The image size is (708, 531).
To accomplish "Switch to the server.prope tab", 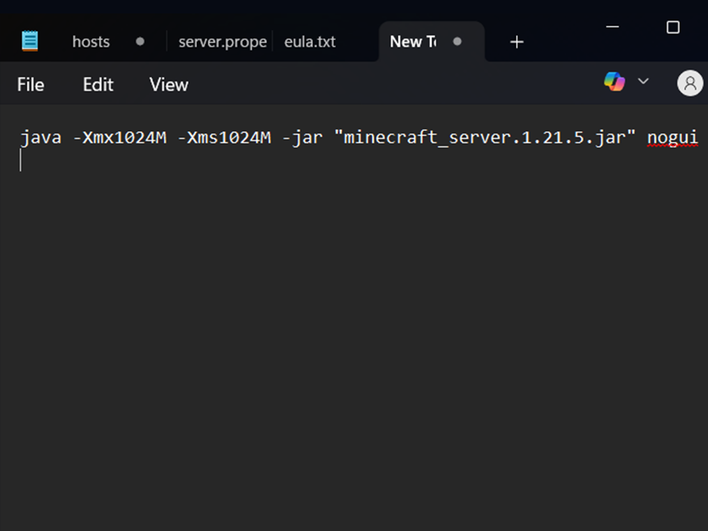I will click(223, 42).
